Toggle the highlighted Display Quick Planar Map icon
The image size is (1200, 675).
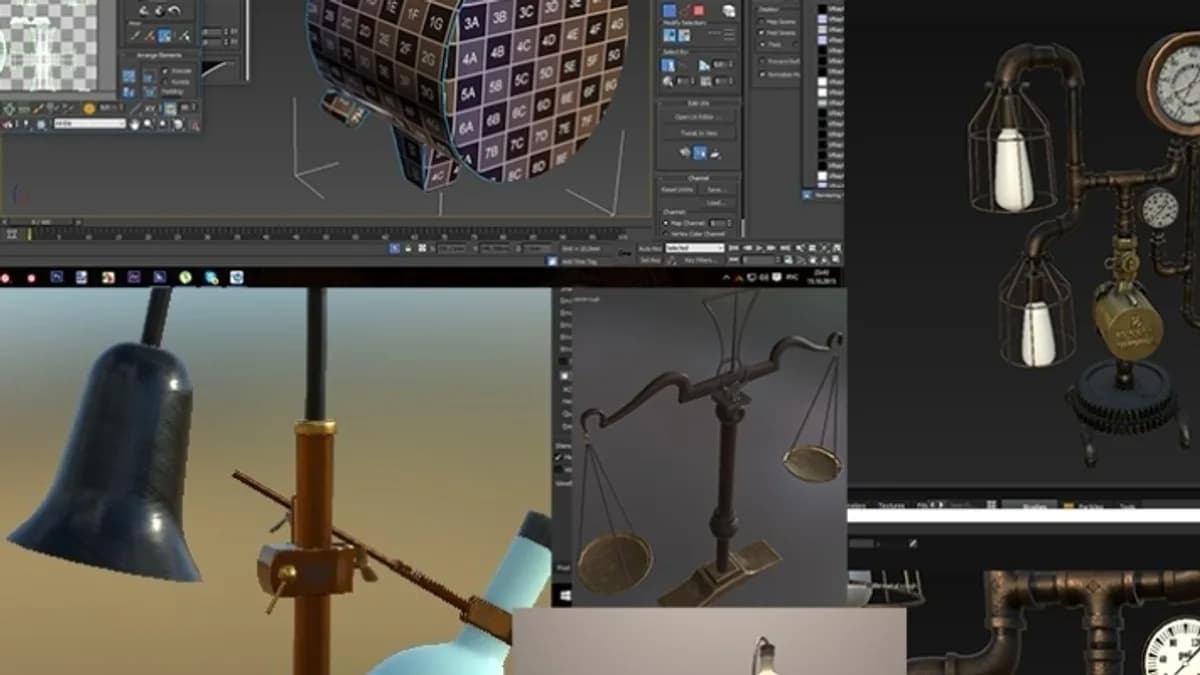tap(700, 153)
